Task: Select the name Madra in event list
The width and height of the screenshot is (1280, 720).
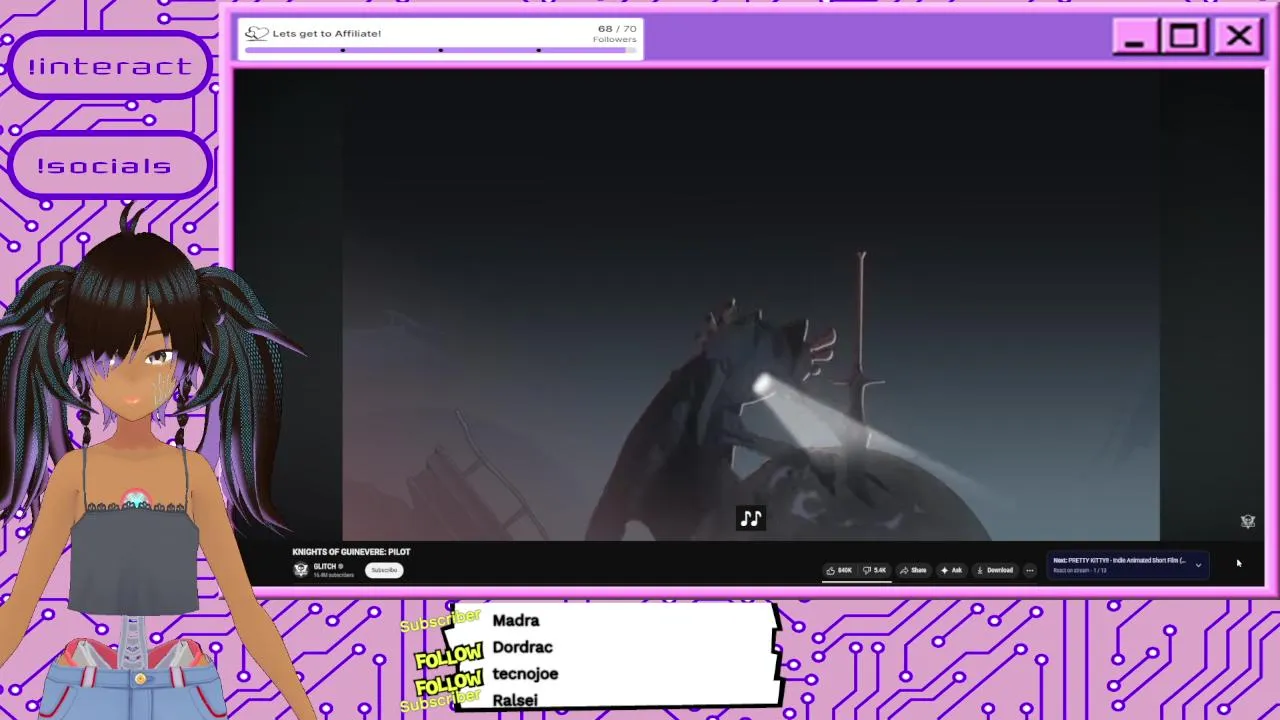Action: point(516,620)
